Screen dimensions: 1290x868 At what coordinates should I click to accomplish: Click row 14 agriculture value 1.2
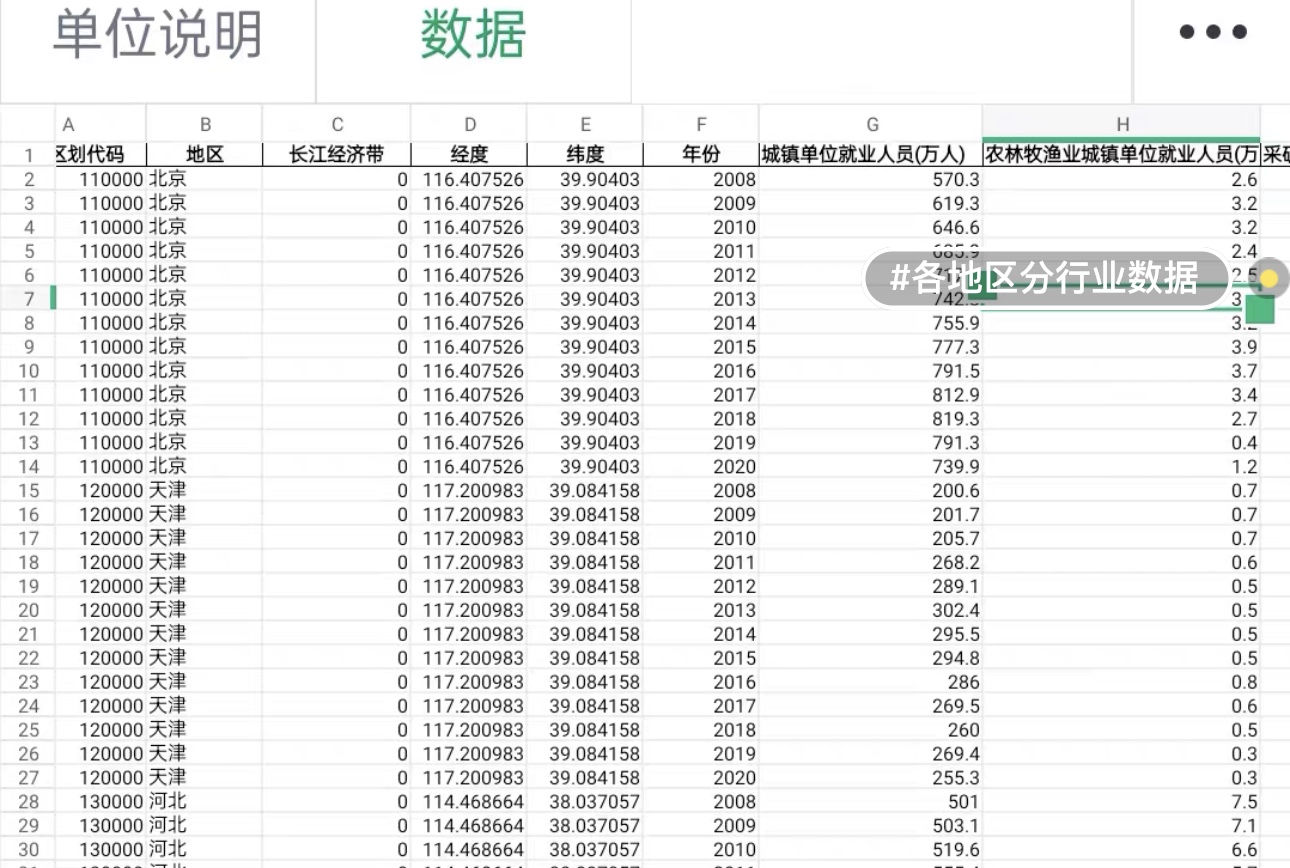click(x=1122, y=467)
